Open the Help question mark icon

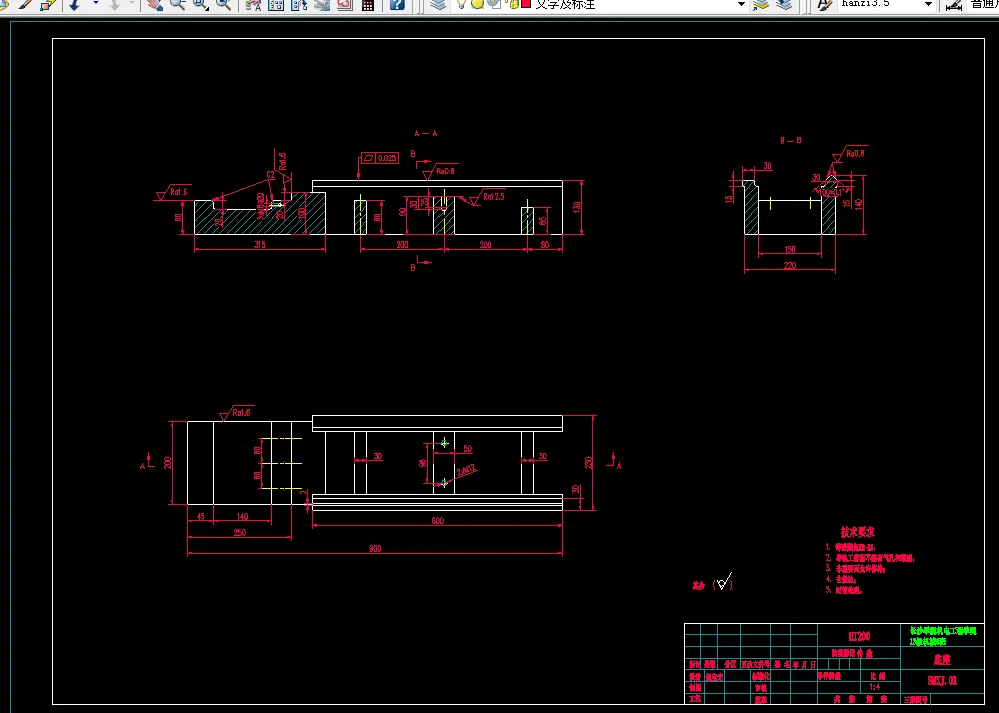click(x=397, y=4)
